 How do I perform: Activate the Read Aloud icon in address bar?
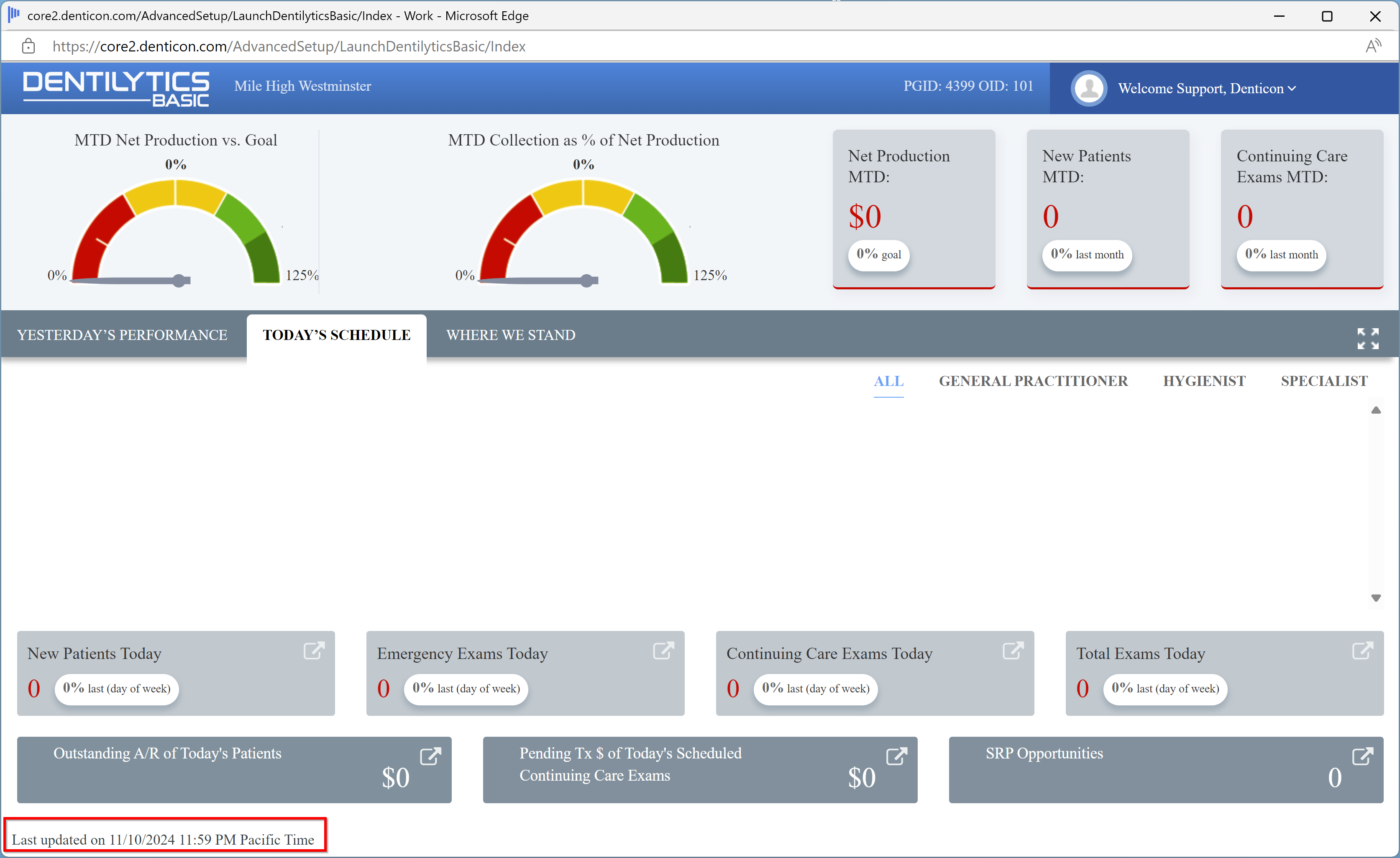click(x=1373, y=46)
